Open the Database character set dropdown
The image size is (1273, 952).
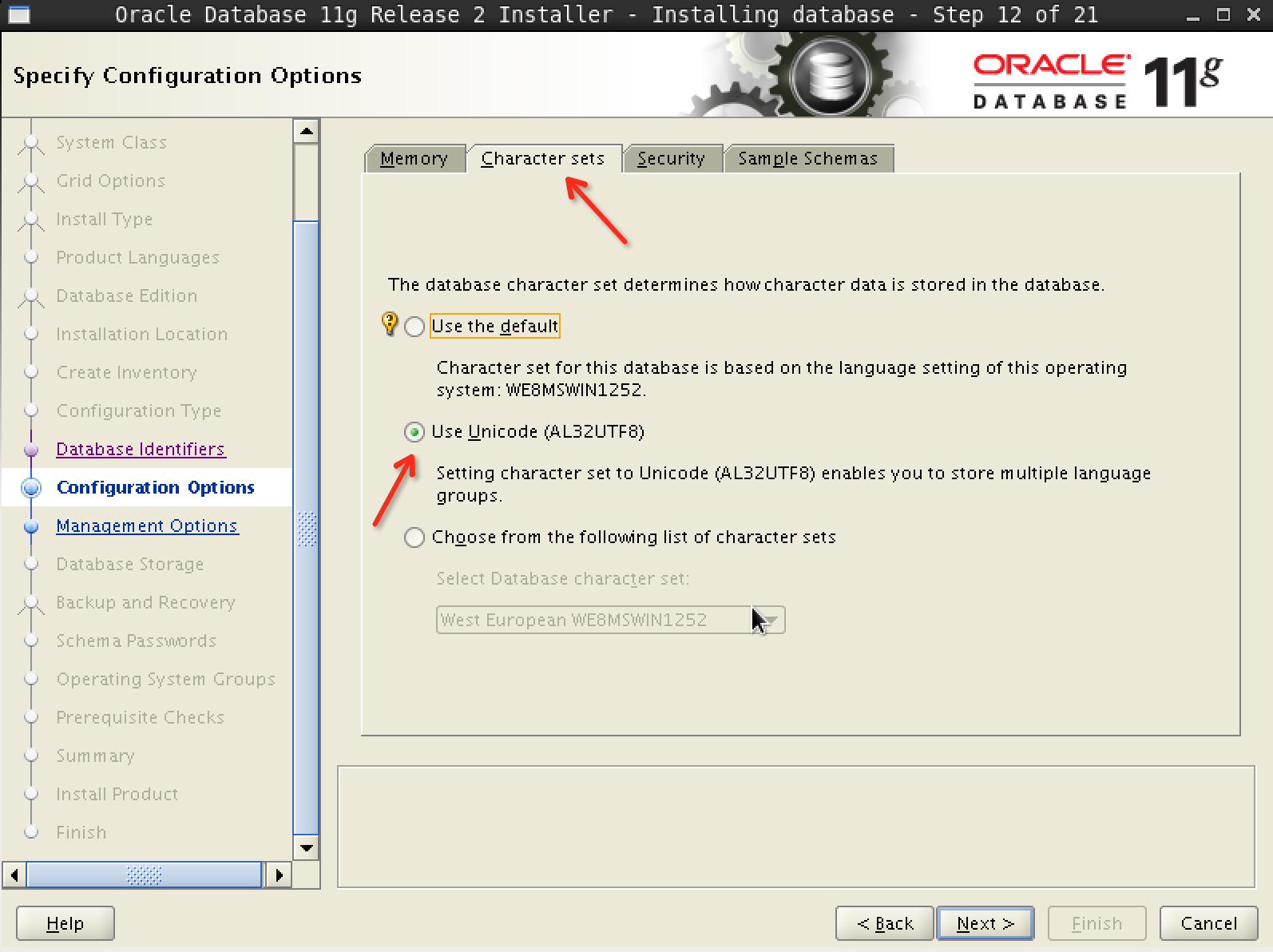770,620
